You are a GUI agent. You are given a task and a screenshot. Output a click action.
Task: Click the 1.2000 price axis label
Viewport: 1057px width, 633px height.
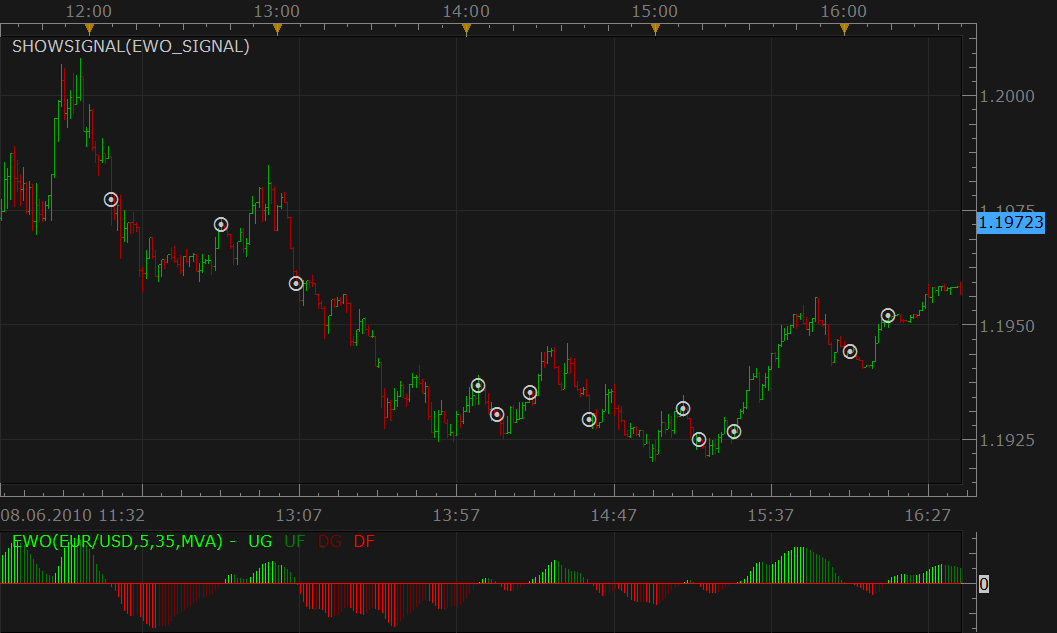coord(1006,96)
